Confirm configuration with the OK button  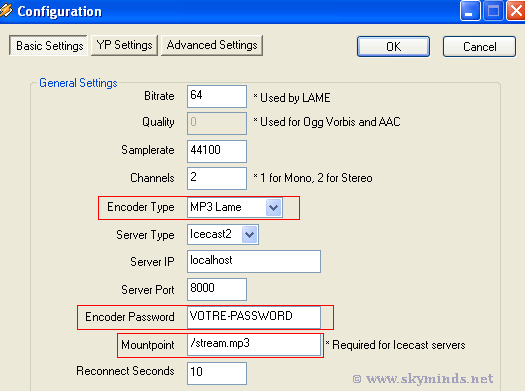[x=393, y=47]
